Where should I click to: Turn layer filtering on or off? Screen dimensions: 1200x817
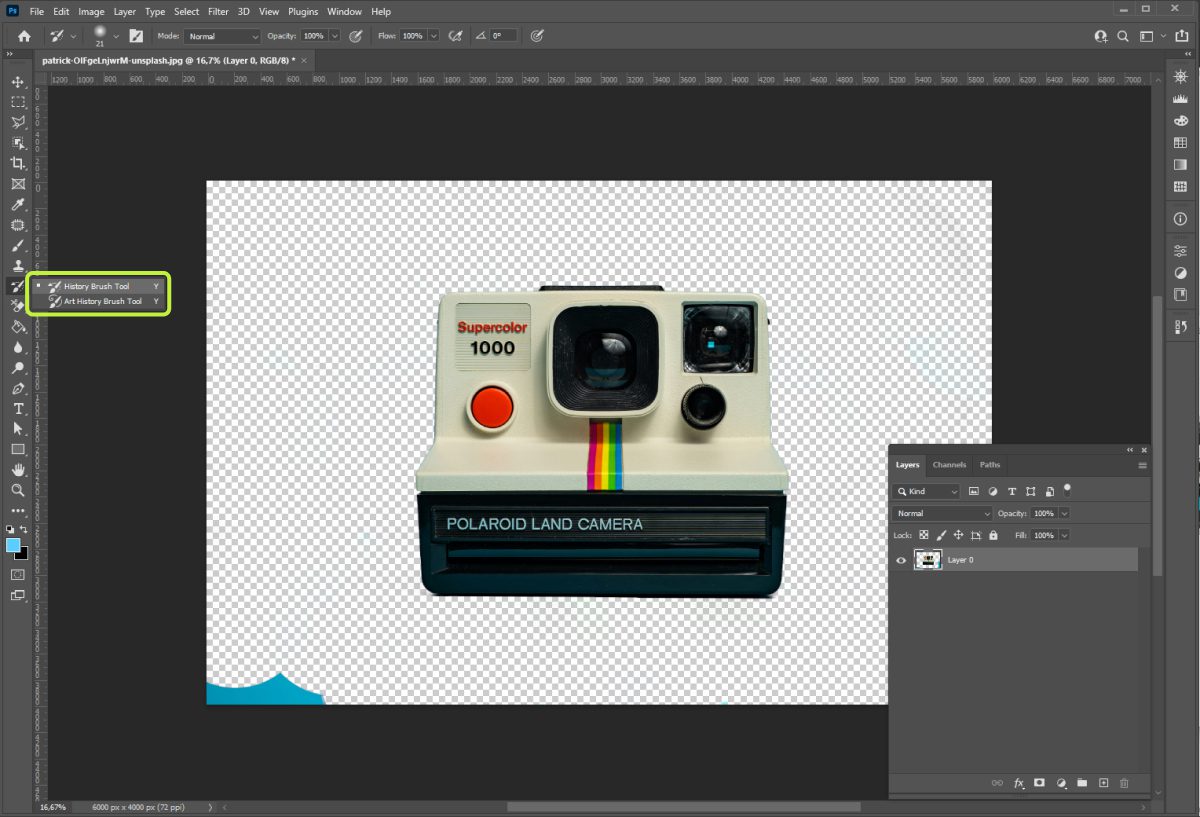(x=1067, y=489)
